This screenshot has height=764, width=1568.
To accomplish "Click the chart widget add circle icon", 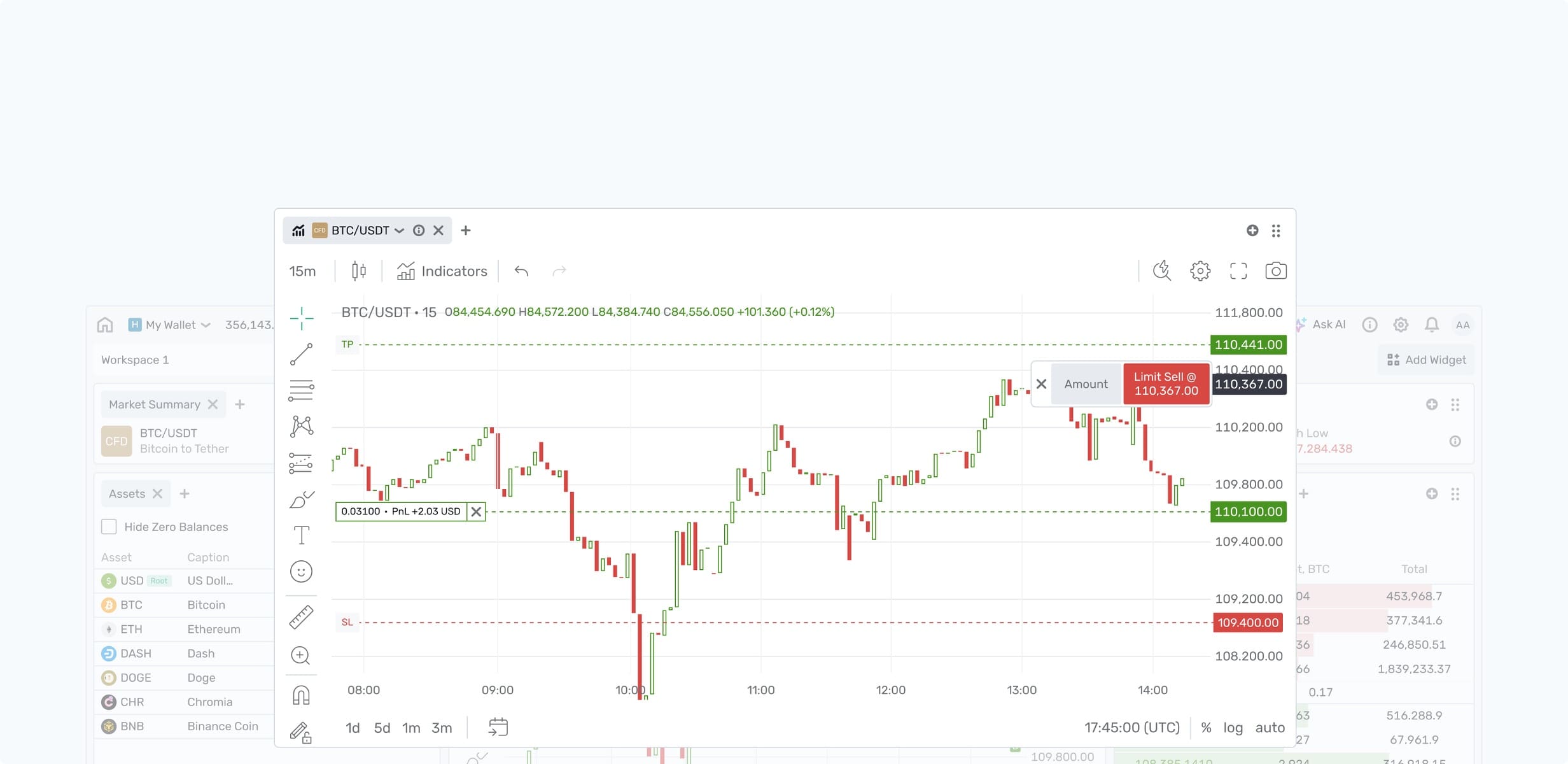I will click(x=1252, y=230).
